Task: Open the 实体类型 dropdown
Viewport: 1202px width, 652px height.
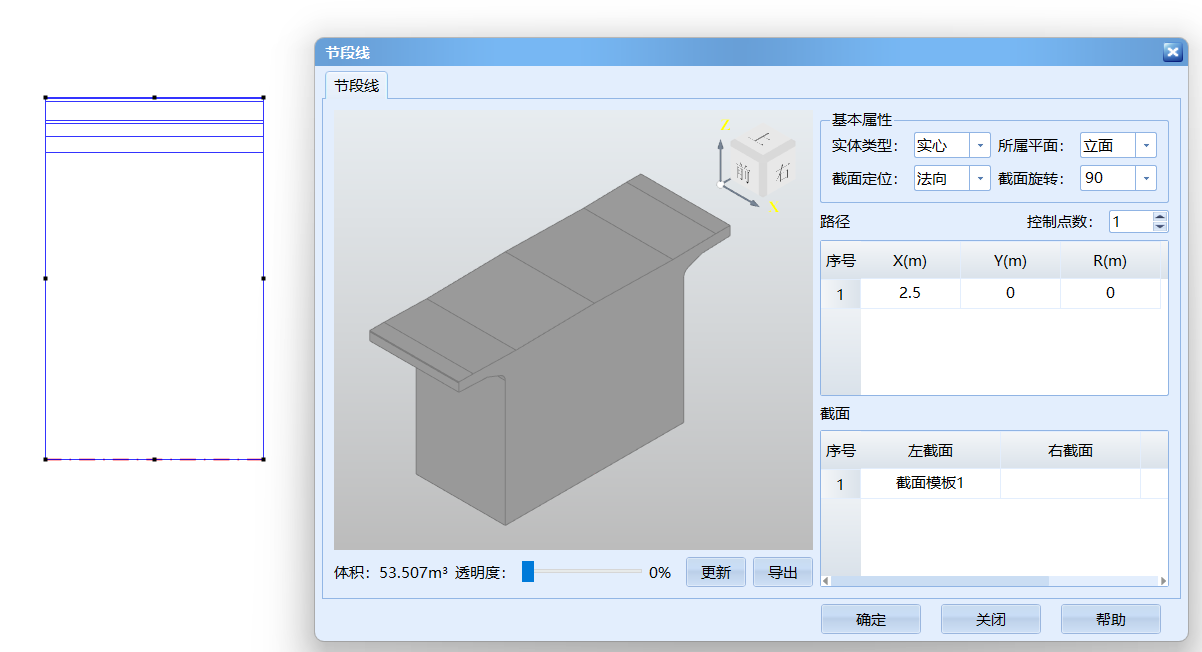Action: point(979,146)
